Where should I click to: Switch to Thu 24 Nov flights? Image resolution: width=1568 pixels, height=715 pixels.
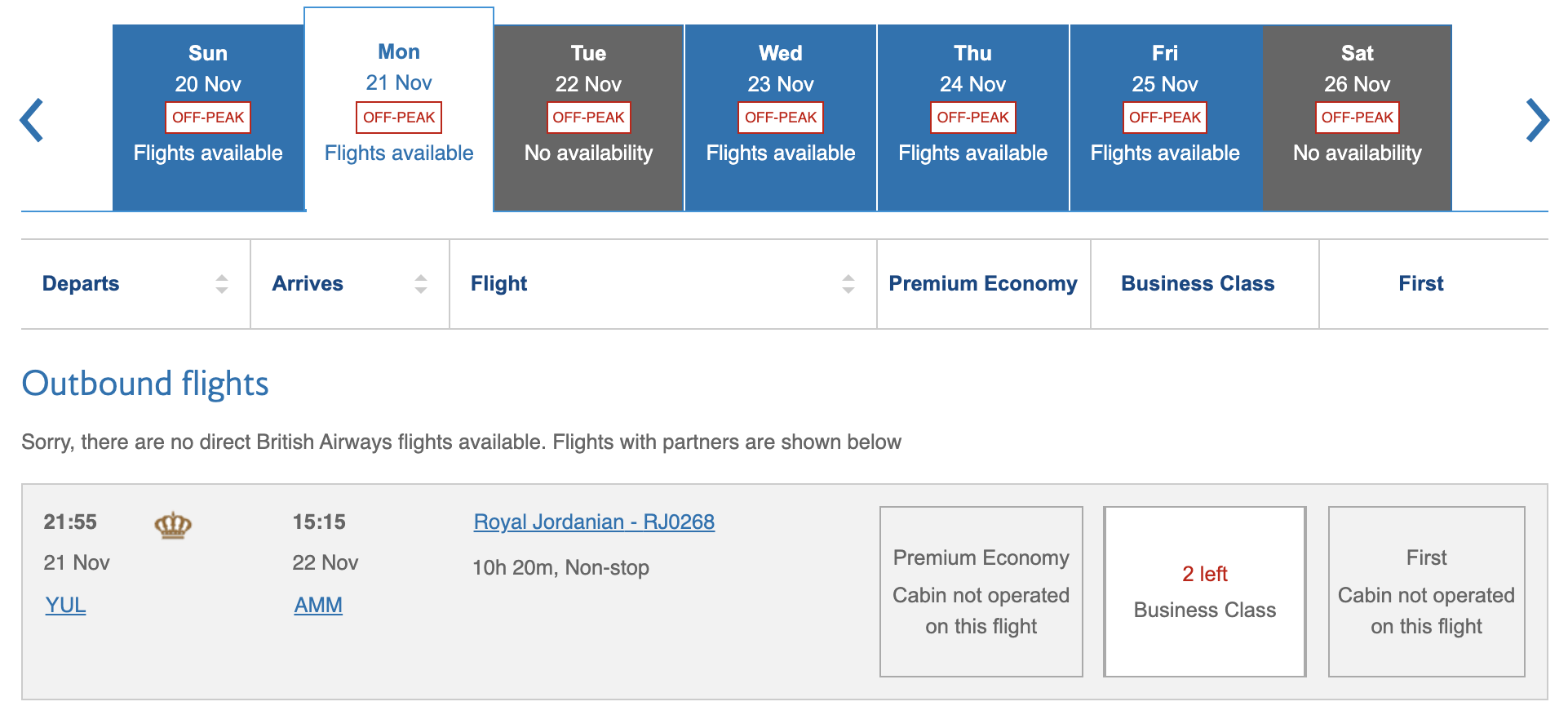pos(972,118)
